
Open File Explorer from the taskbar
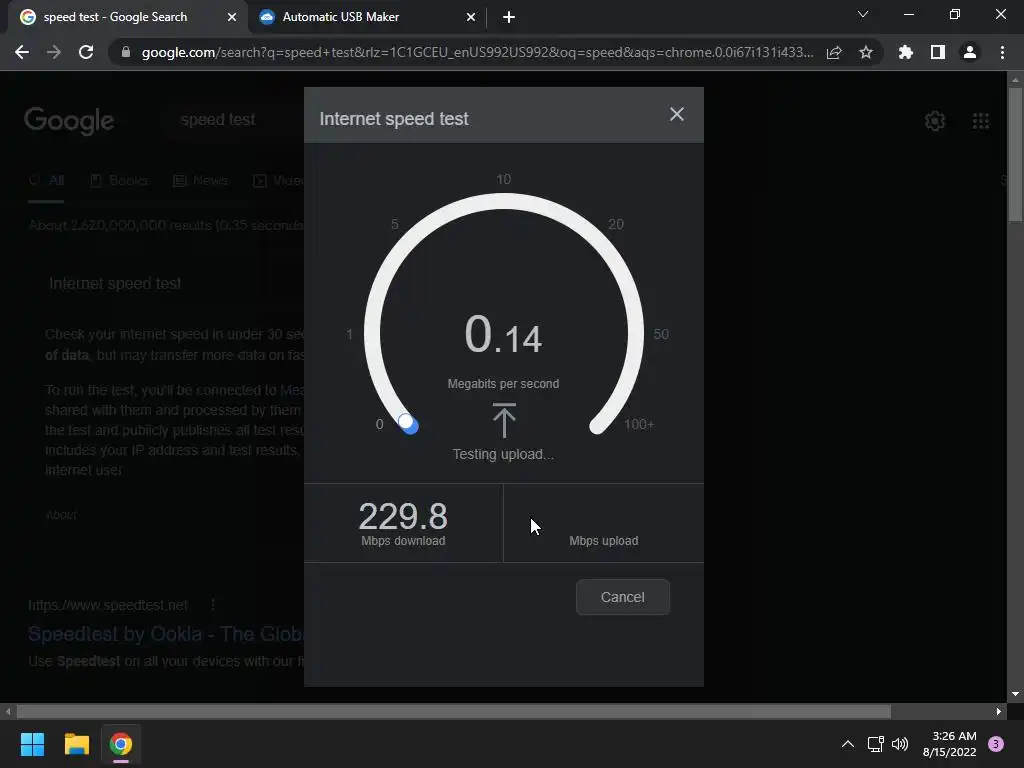coord(76,744)
